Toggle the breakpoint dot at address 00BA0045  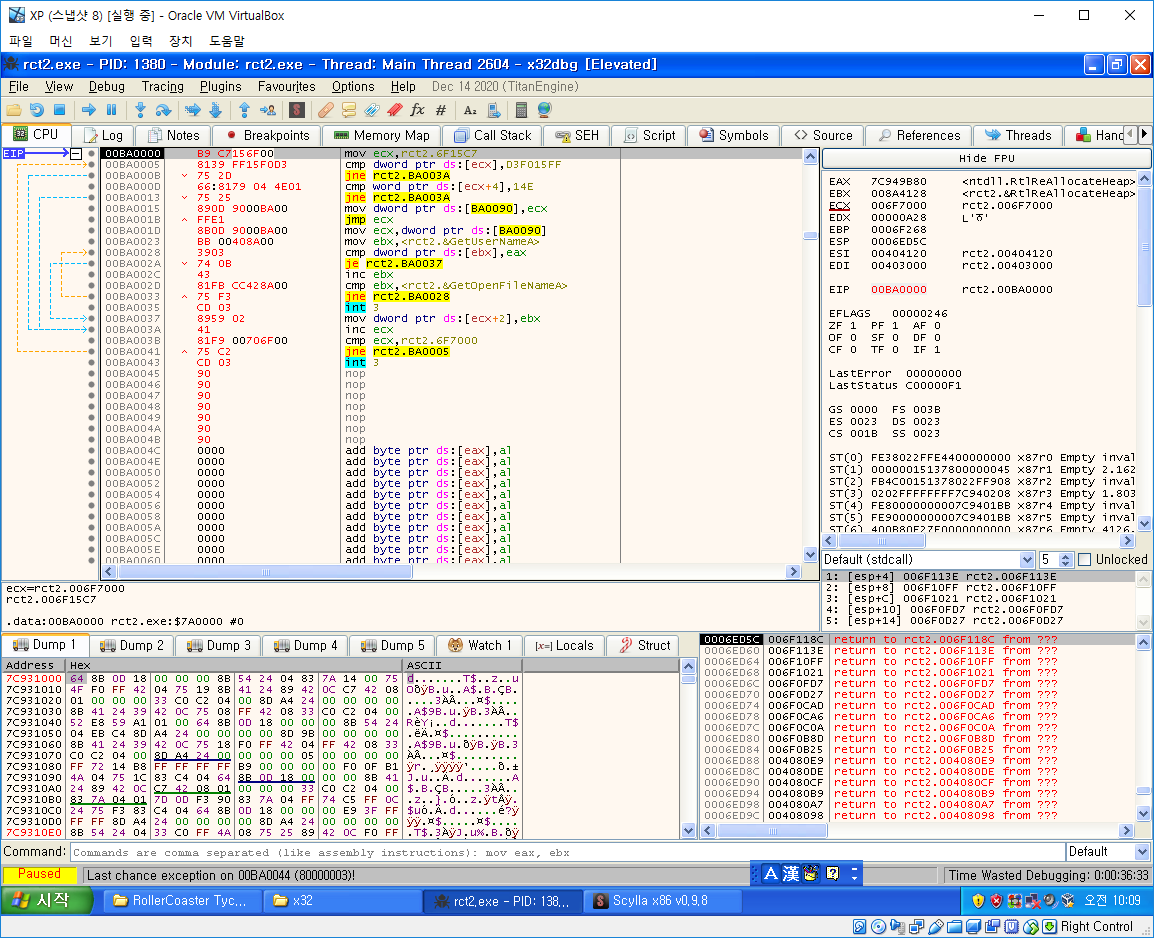coord(91,374)
